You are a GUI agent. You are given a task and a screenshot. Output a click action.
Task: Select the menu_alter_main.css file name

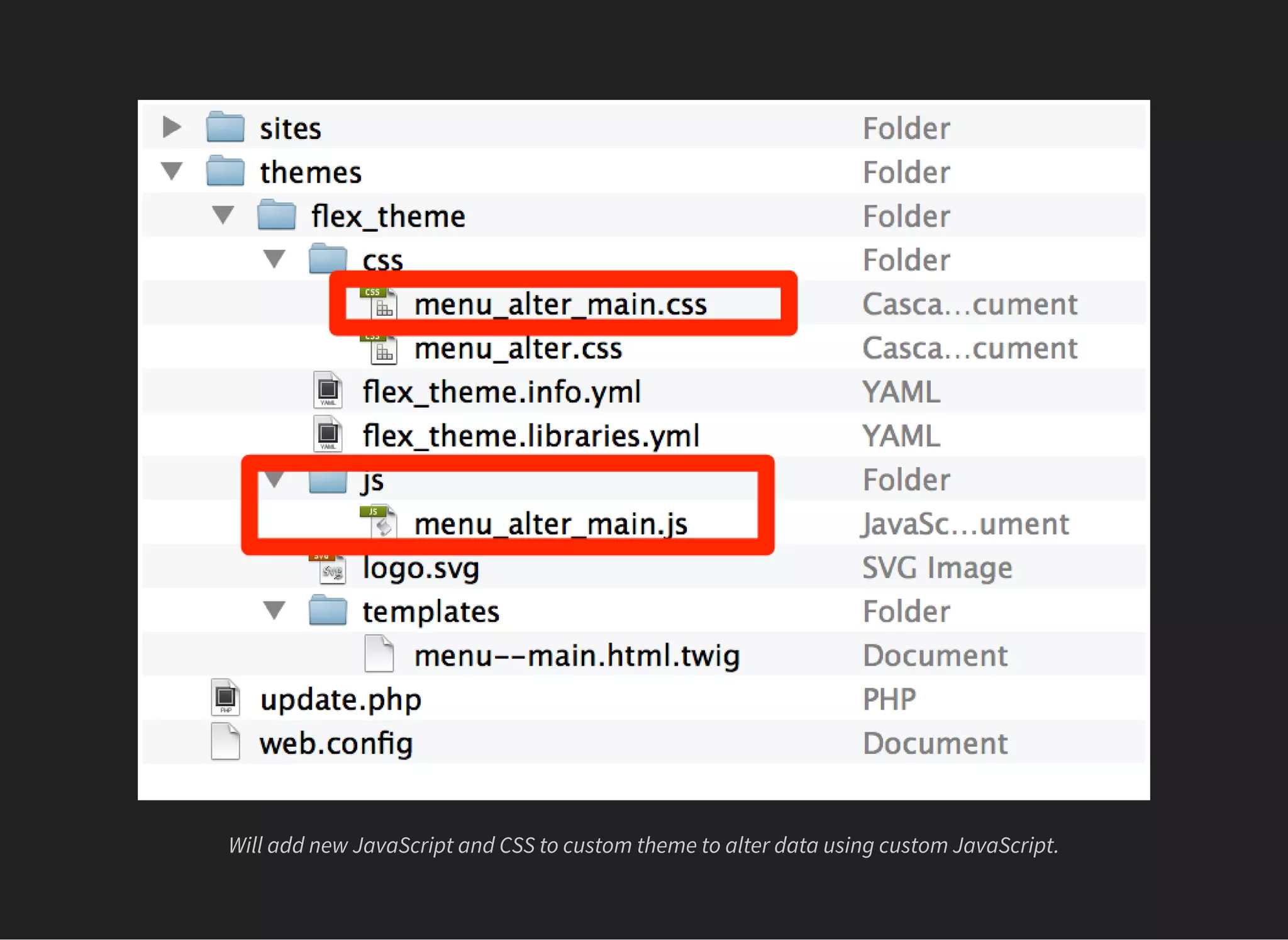pyautogui.click(x=560, y=305)
